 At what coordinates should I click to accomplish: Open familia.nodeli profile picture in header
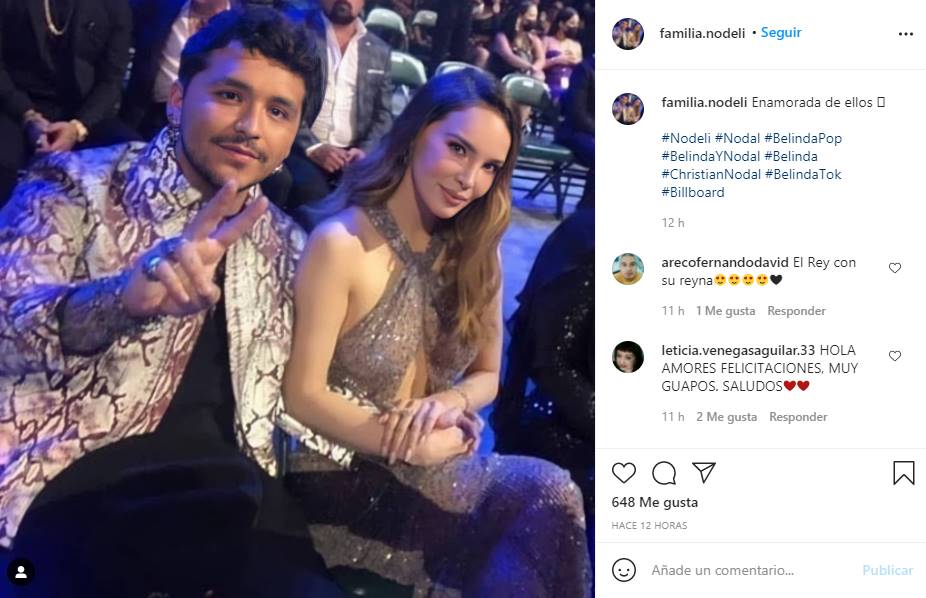click(628, 33)
